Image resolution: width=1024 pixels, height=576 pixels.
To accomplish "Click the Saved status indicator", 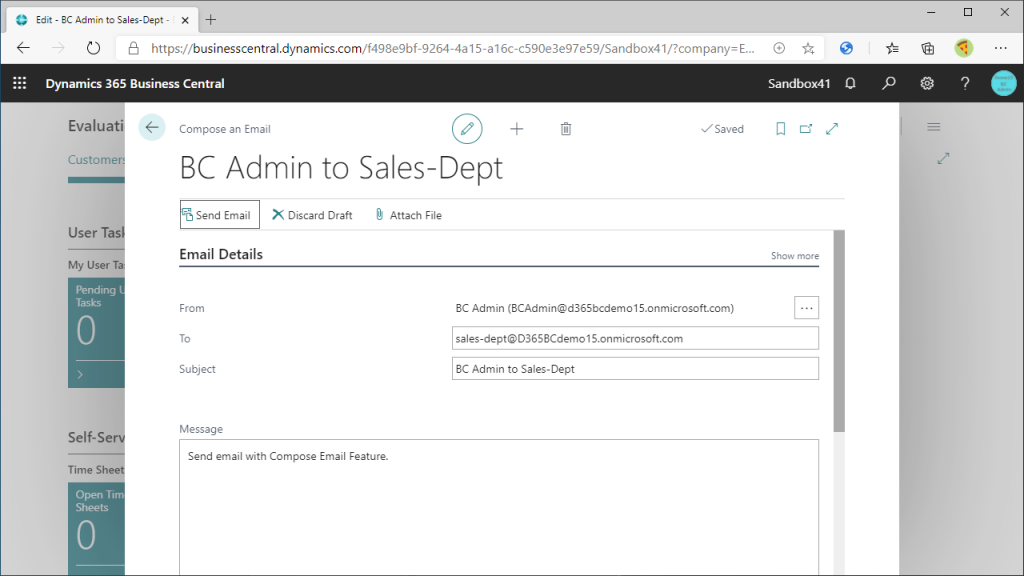I will 722,129.
